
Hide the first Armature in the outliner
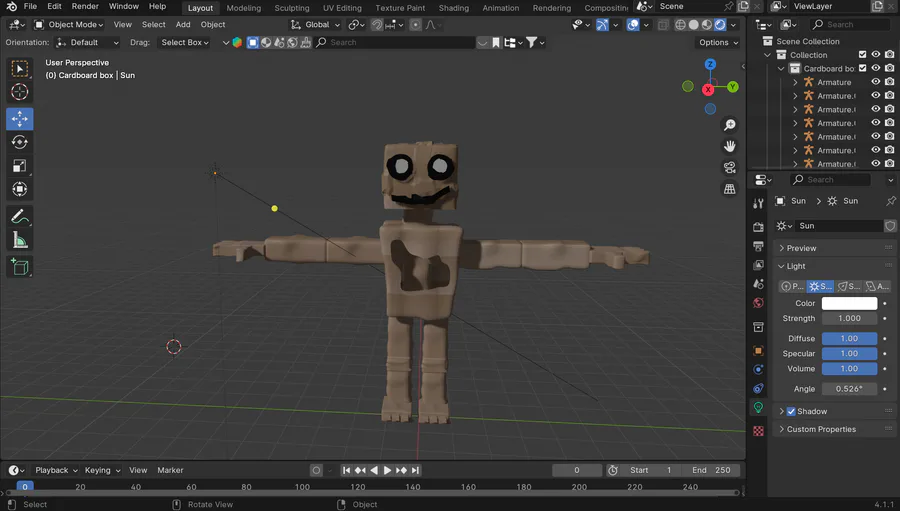click(x=876, y=82)
